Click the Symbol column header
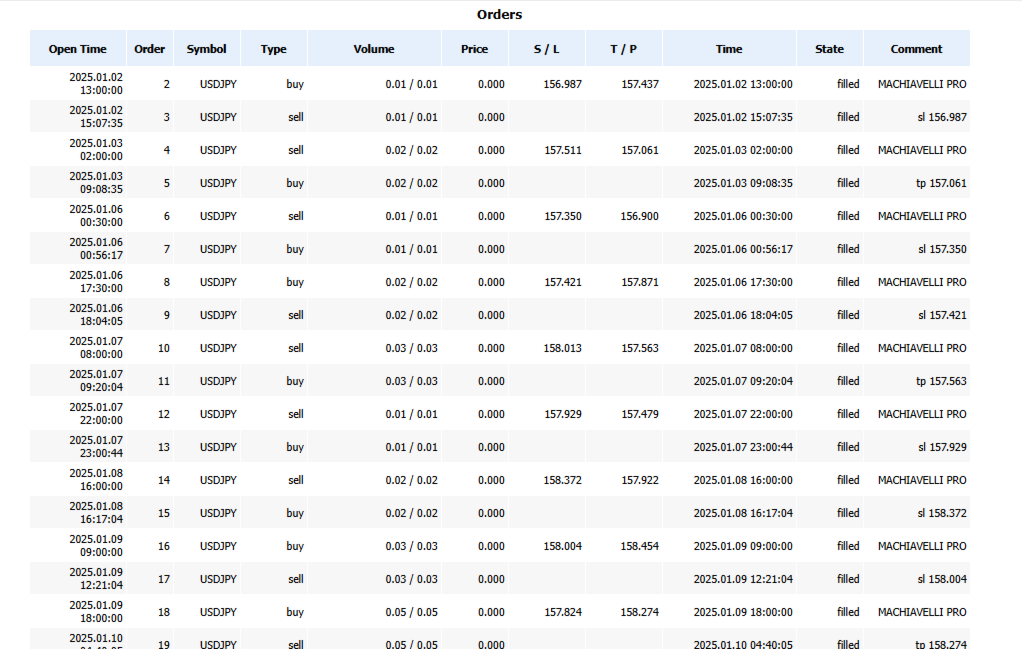1022x649 pixels. (207, 49)
